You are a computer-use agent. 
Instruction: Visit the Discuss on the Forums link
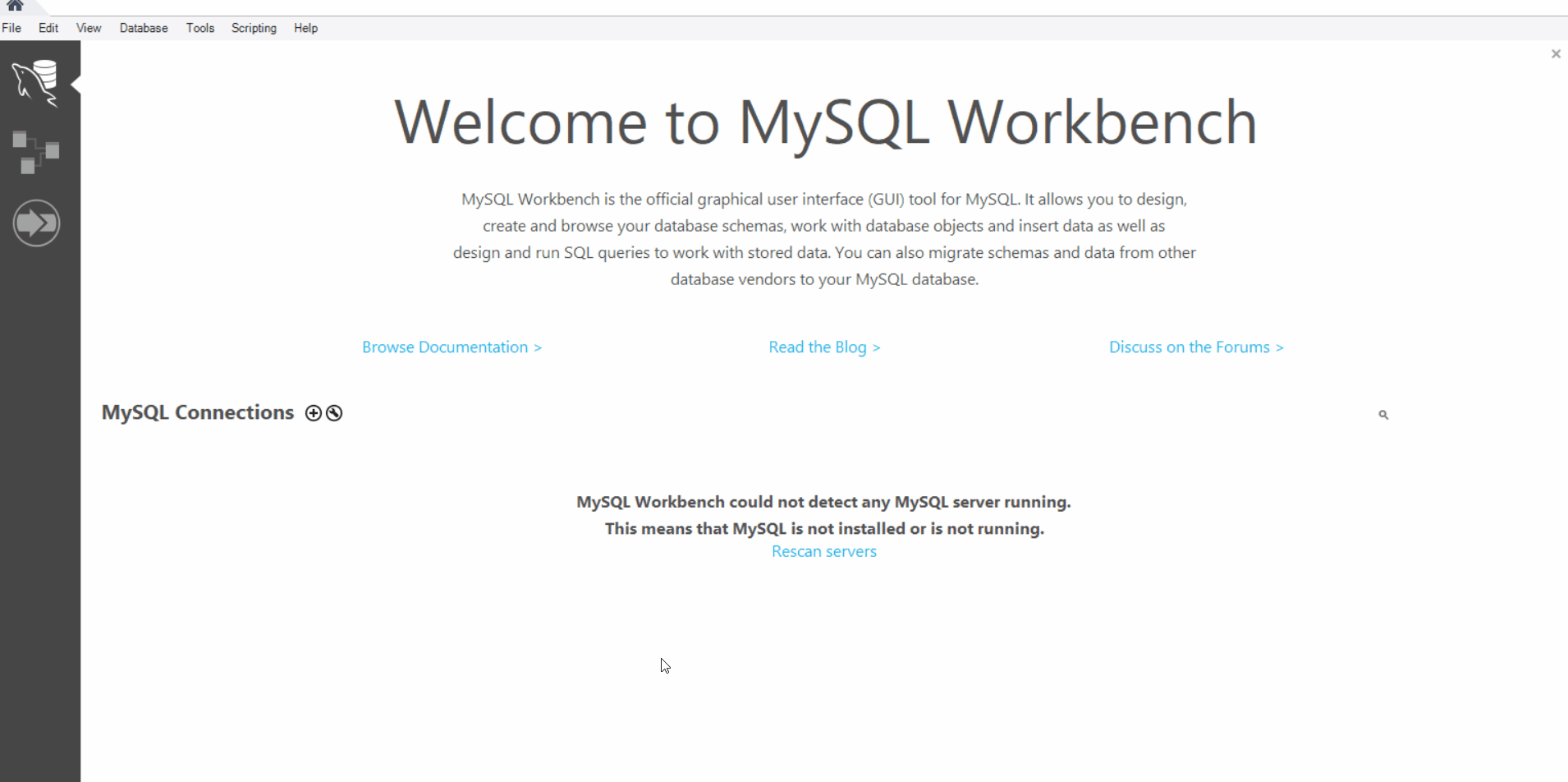coord(1196,347)
